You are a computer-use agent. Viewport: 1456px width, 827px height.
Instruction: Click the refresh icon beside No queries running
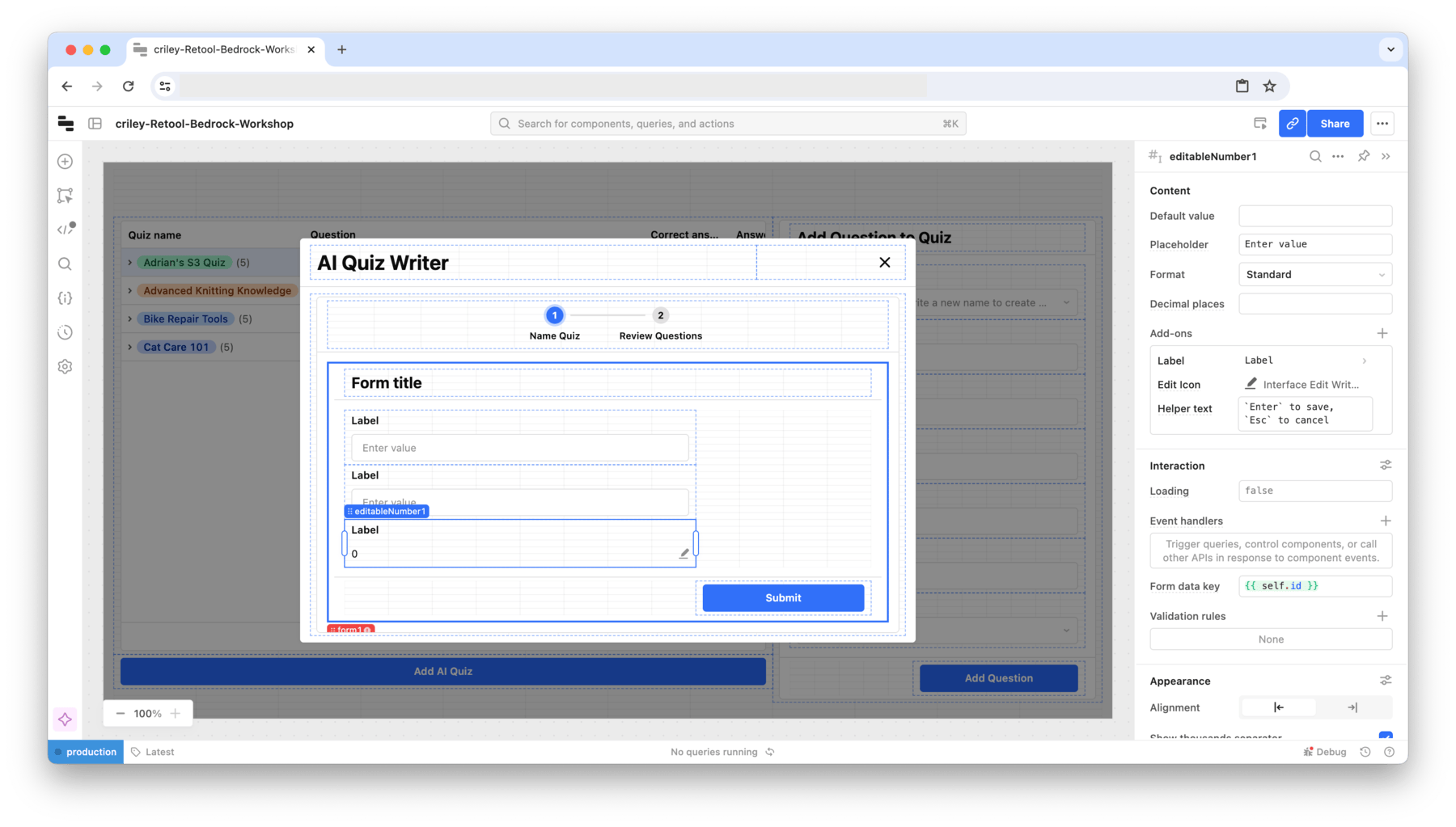[x=770, y=752]
